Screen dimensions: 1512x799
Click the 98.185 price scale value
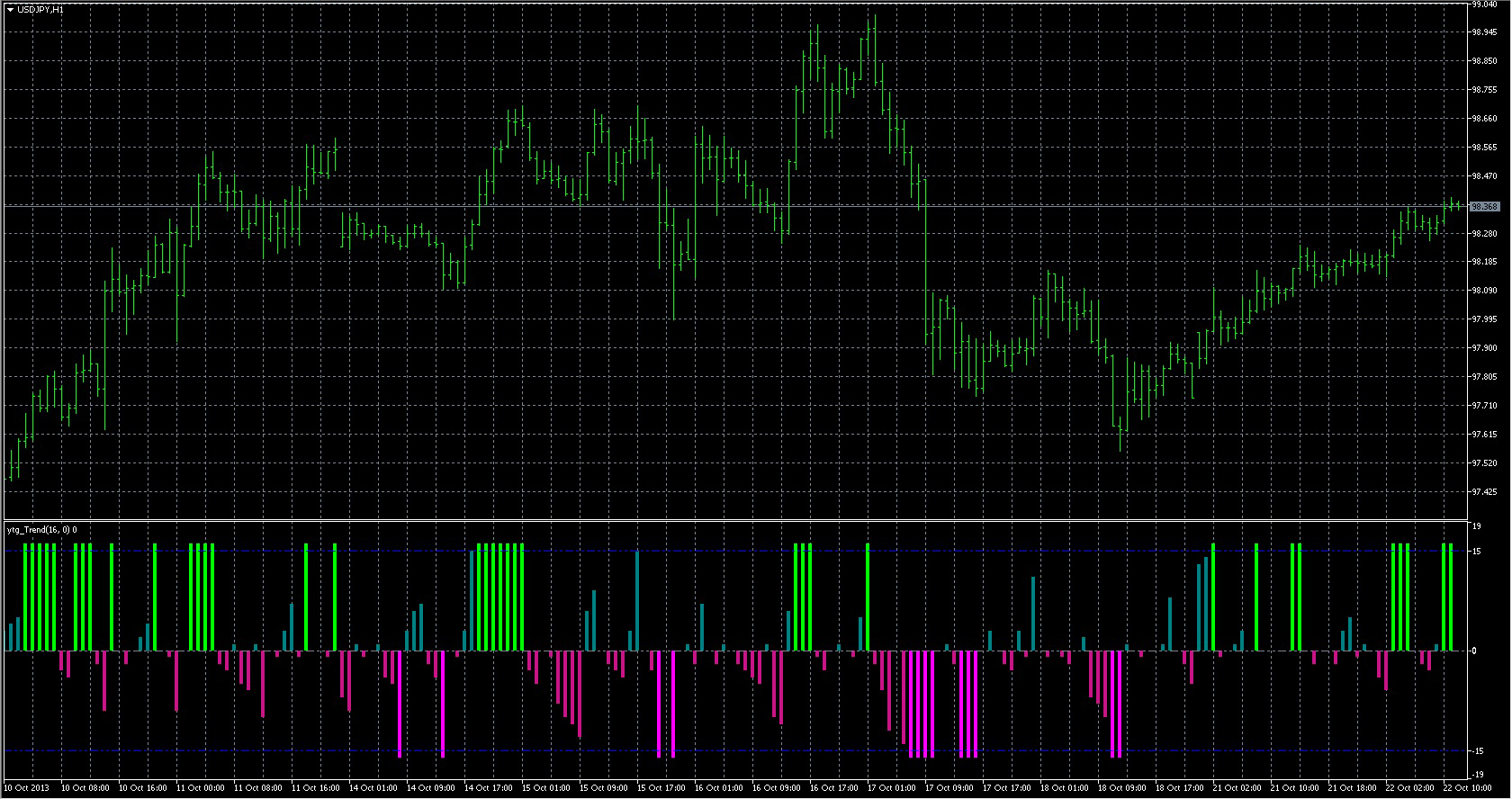(1484, 262)
